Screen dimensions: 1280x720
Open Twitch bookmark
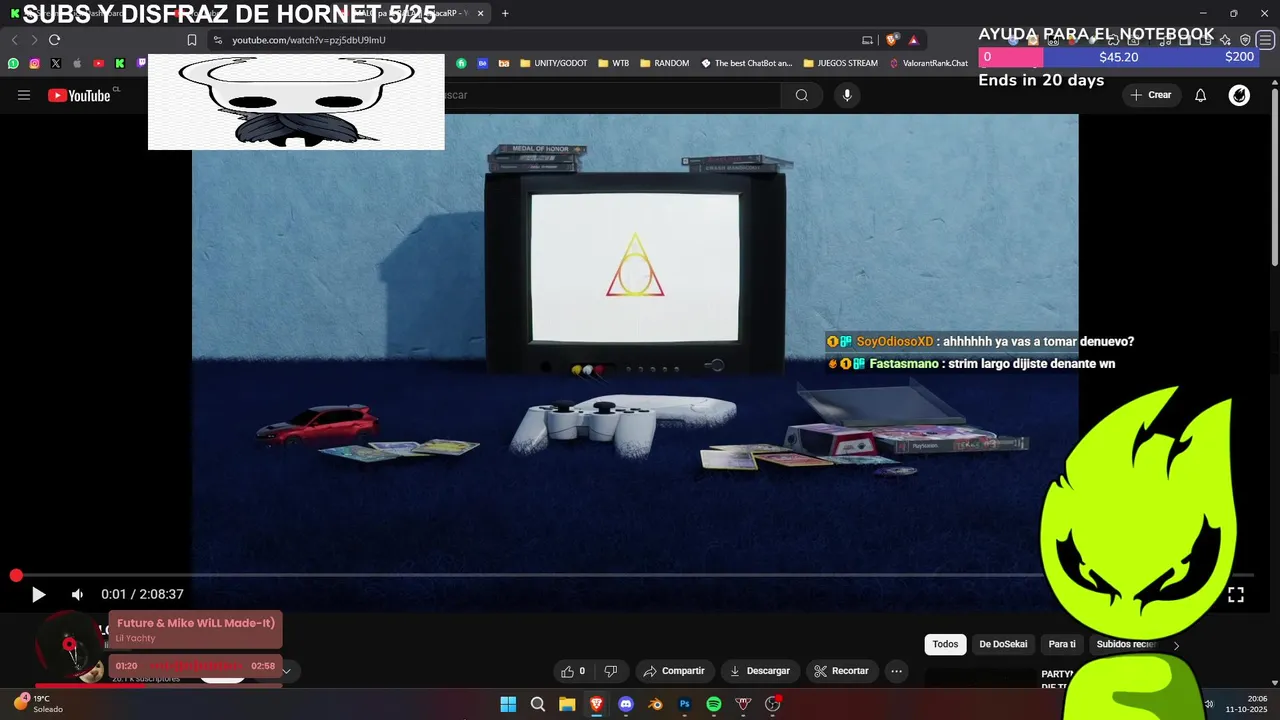(141, 63)
